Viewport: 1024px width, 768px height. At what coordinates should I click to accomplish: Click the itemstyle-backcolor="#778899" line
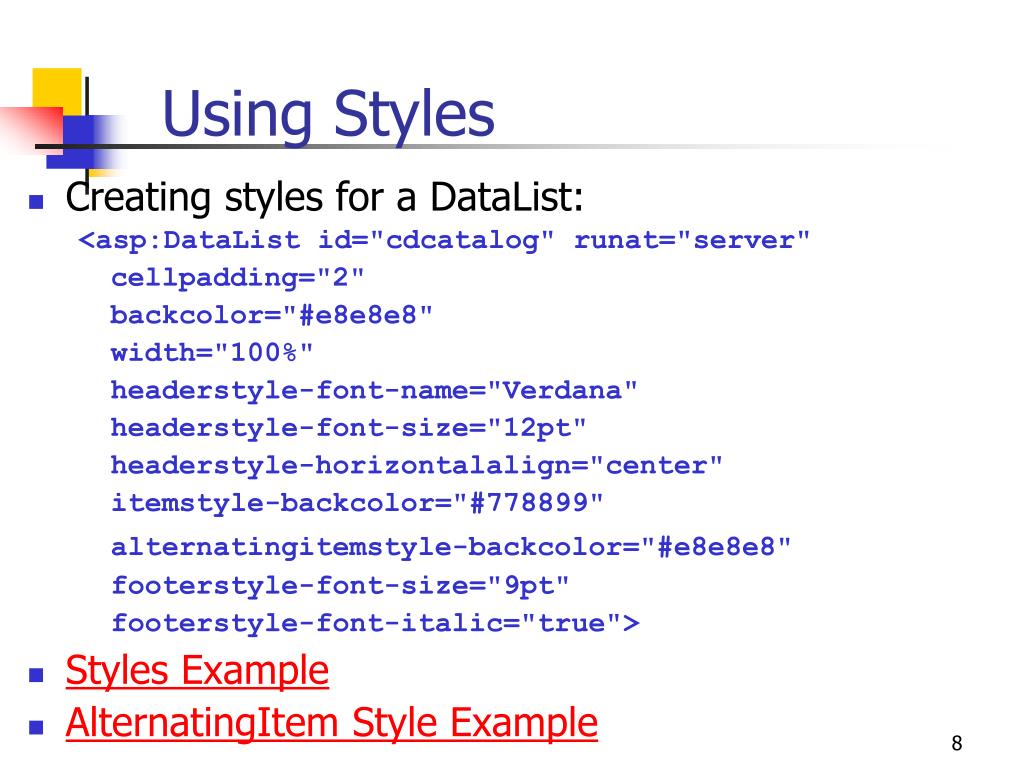click(357, 503)
